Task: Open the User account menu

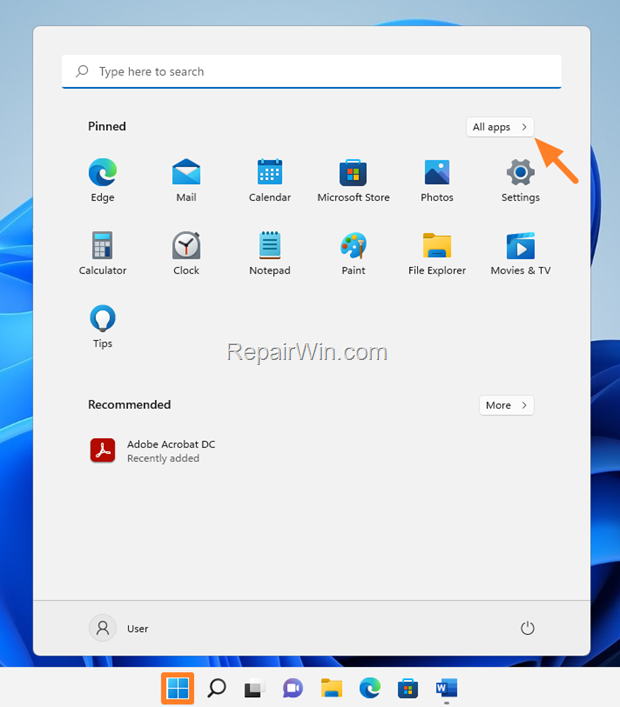Action: 119,628
